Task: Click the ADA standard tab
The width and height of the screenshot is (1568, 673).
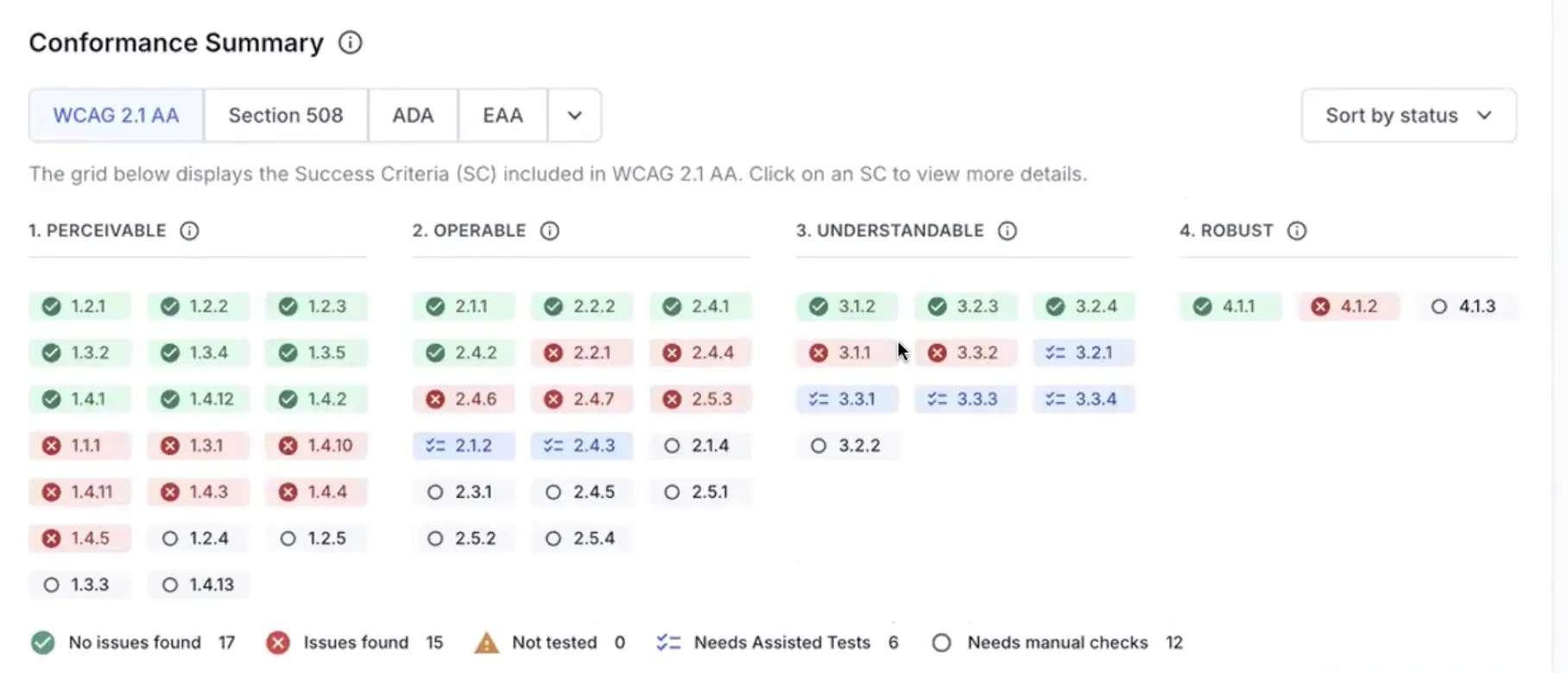Action: [x=413, y=115]
